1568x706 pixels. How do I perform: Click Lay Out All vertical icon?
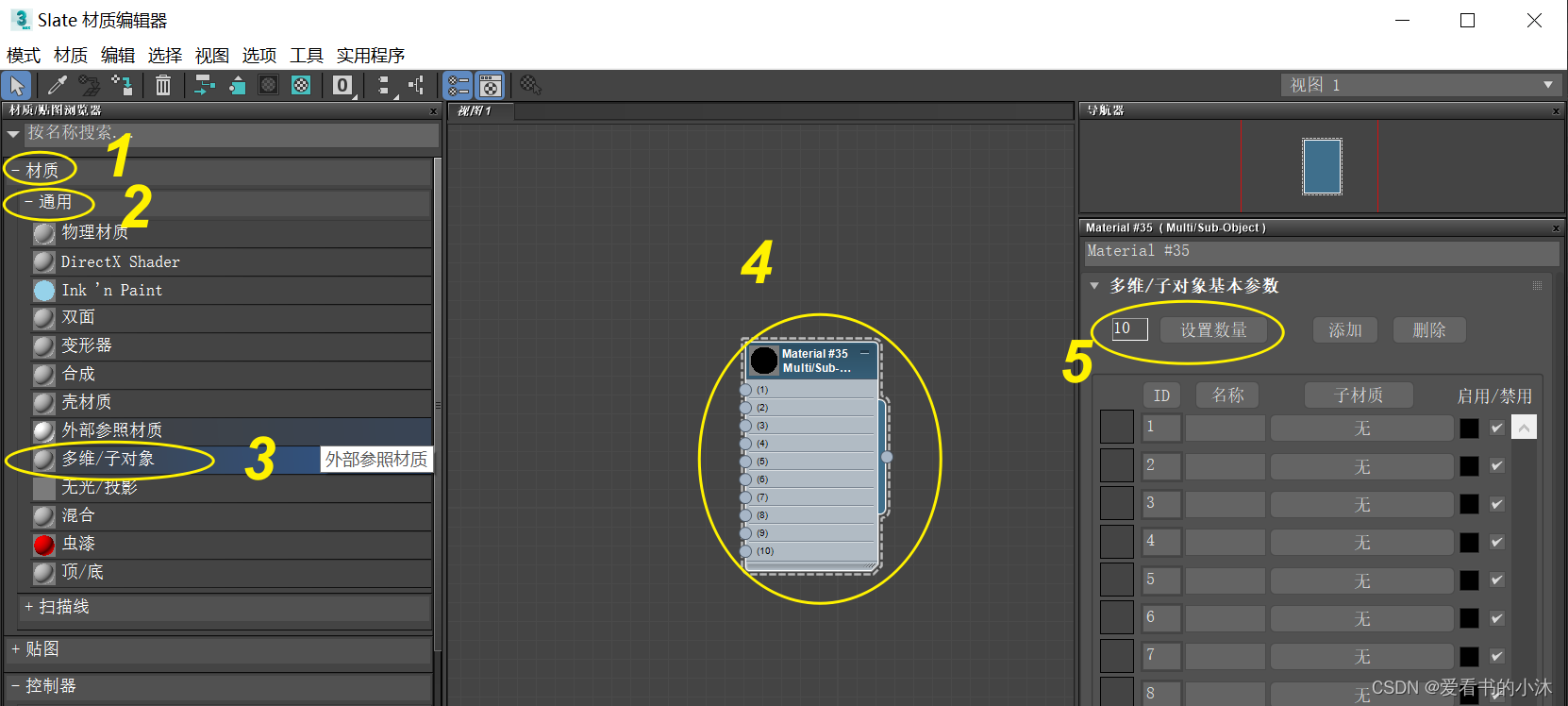[385, 85]
